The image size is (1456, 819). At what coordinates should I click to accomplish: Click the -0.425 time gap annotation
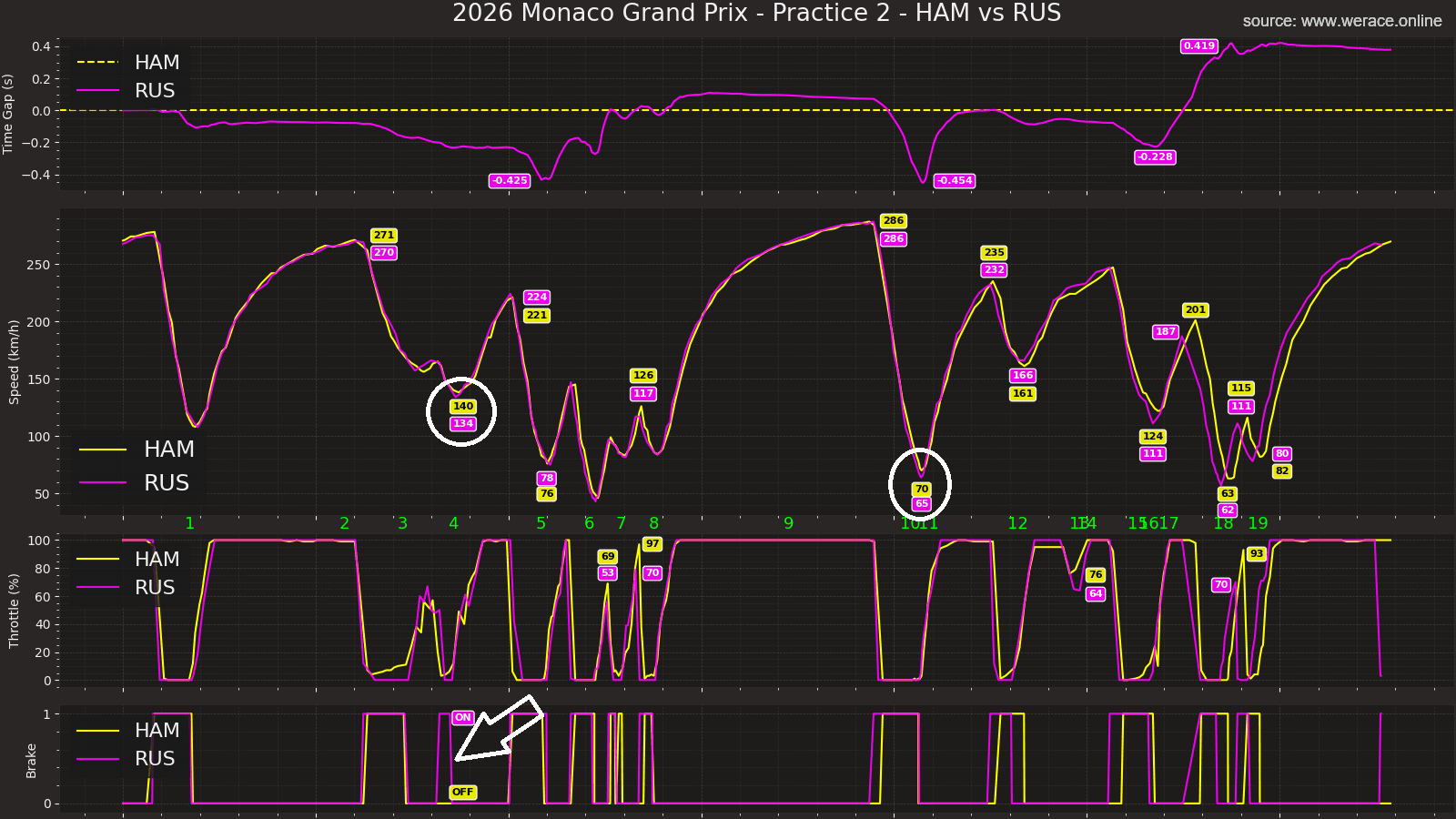[x=510, y=180]
